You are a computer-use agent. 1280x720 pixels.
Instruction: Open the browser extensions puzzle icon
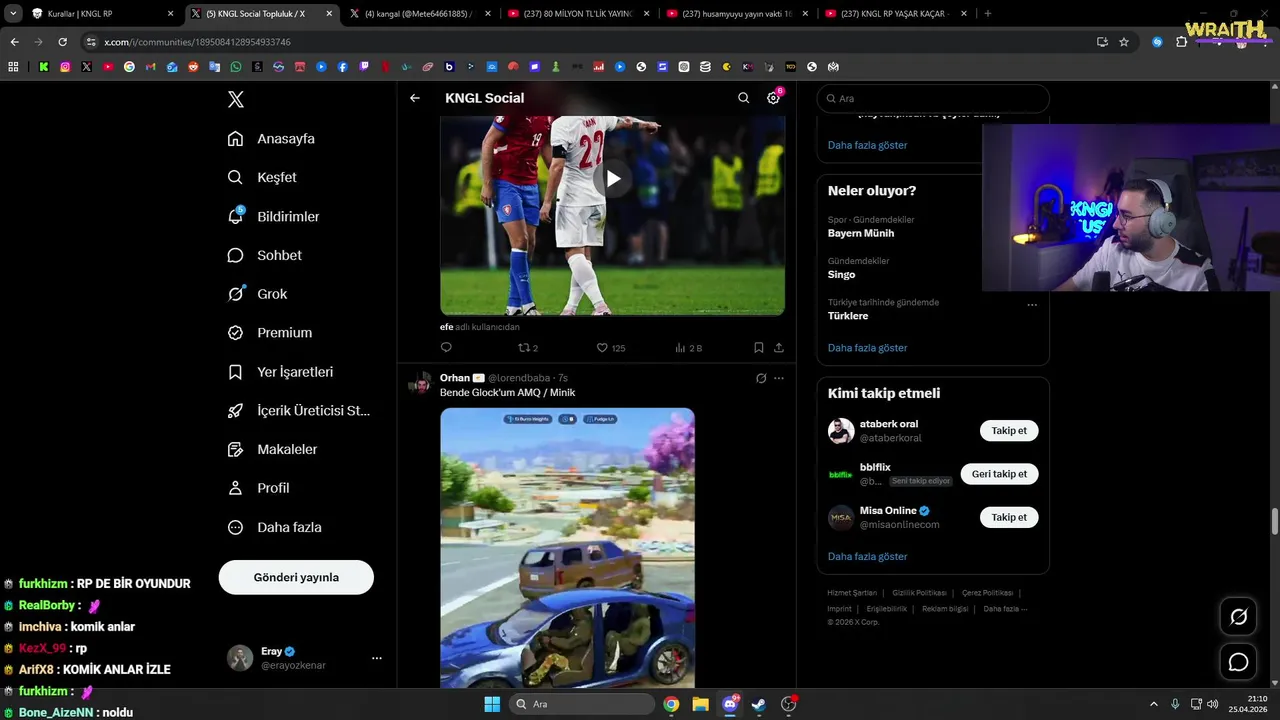[x=1181, y=42]
